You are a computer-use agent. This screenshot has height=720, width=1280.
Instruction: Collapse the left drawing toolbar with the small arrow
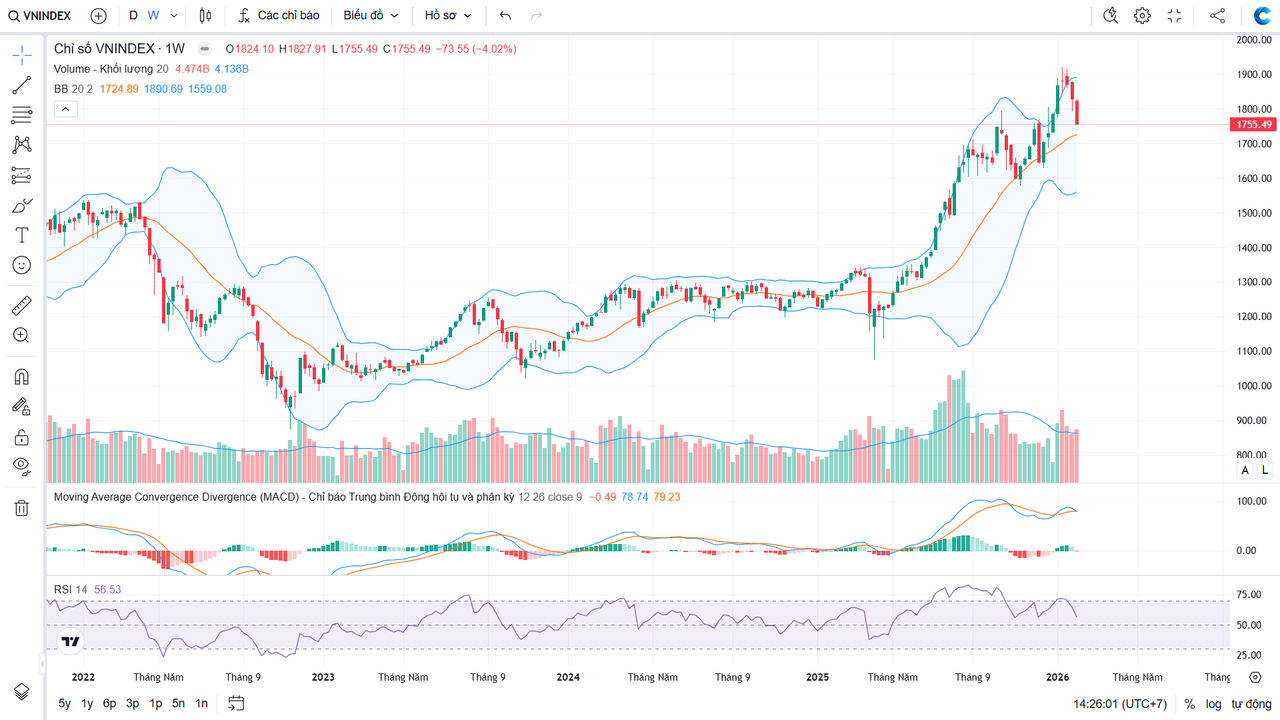coord(43,662)
